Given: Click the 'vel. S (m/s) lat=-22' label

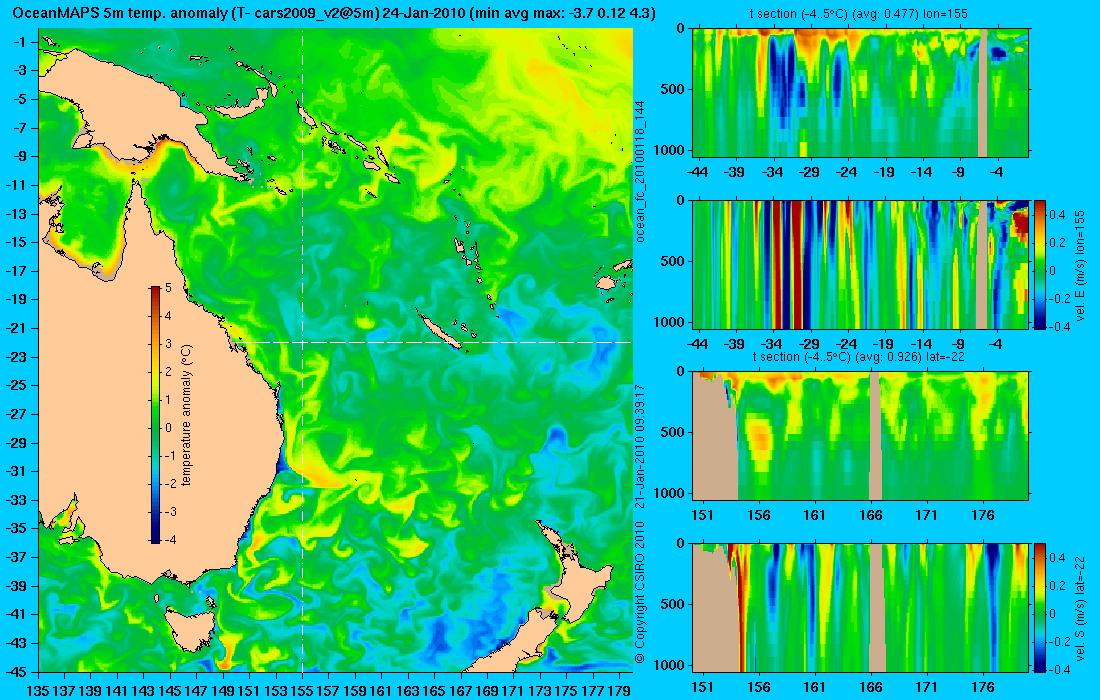Looking at the screenshot, I should pyautogui.click(x=1081, y=609).
